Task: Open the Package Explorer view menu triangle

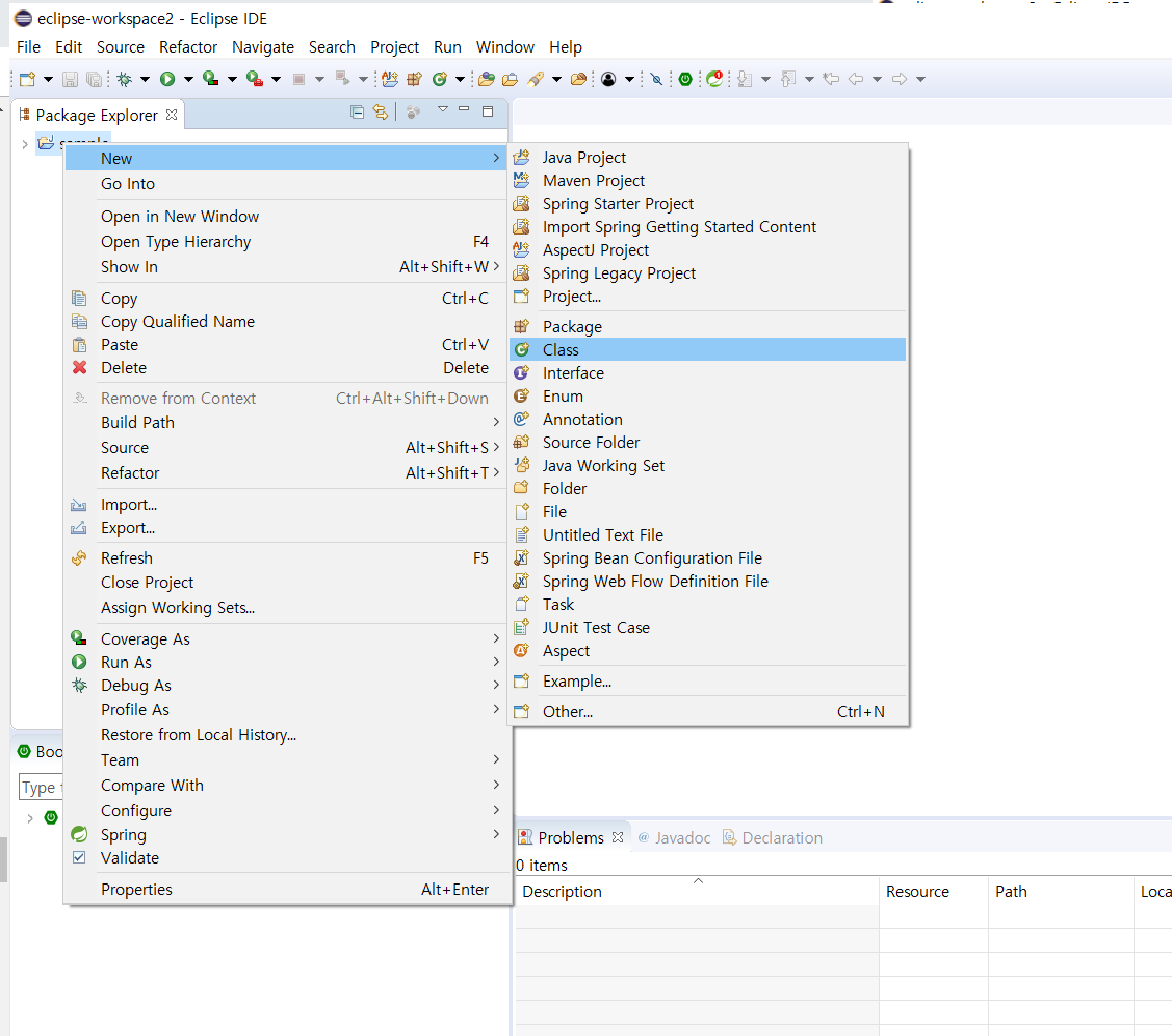Action: (x=442, y=109)
